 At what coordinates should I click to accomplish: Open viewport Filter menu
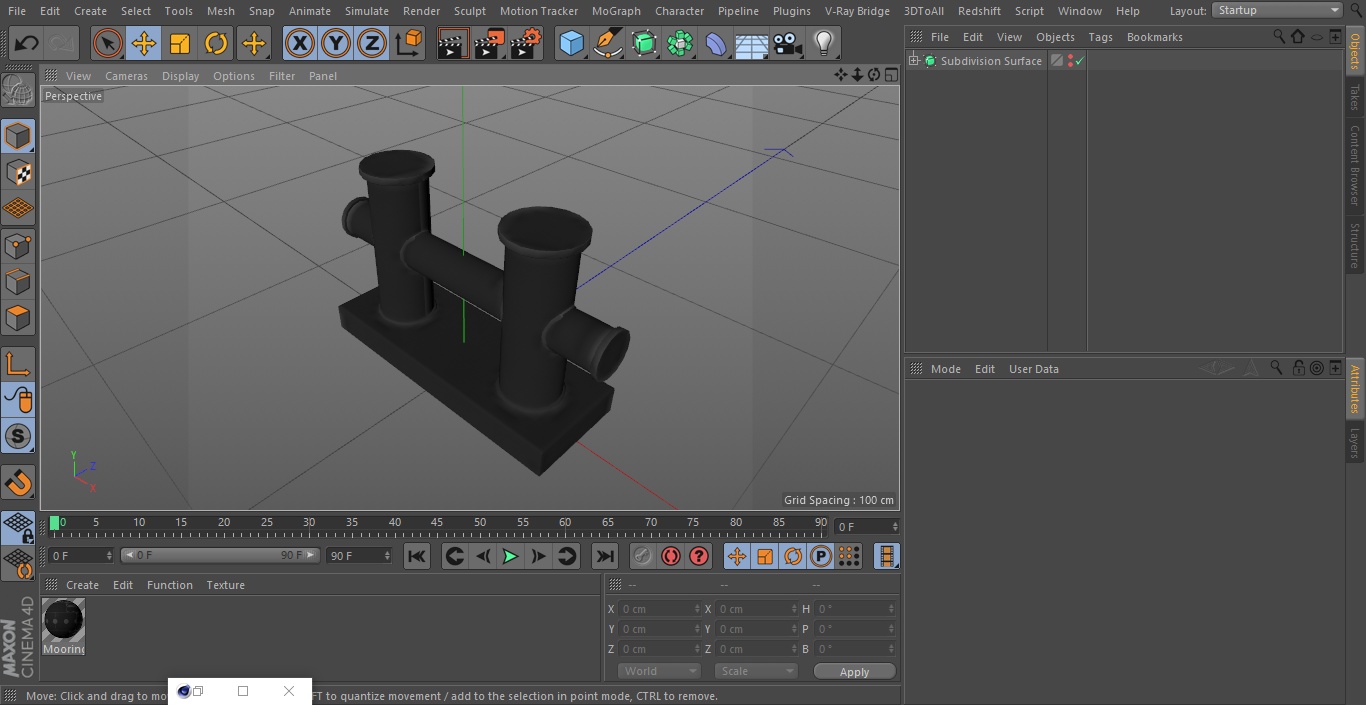[x=282, y=76]
